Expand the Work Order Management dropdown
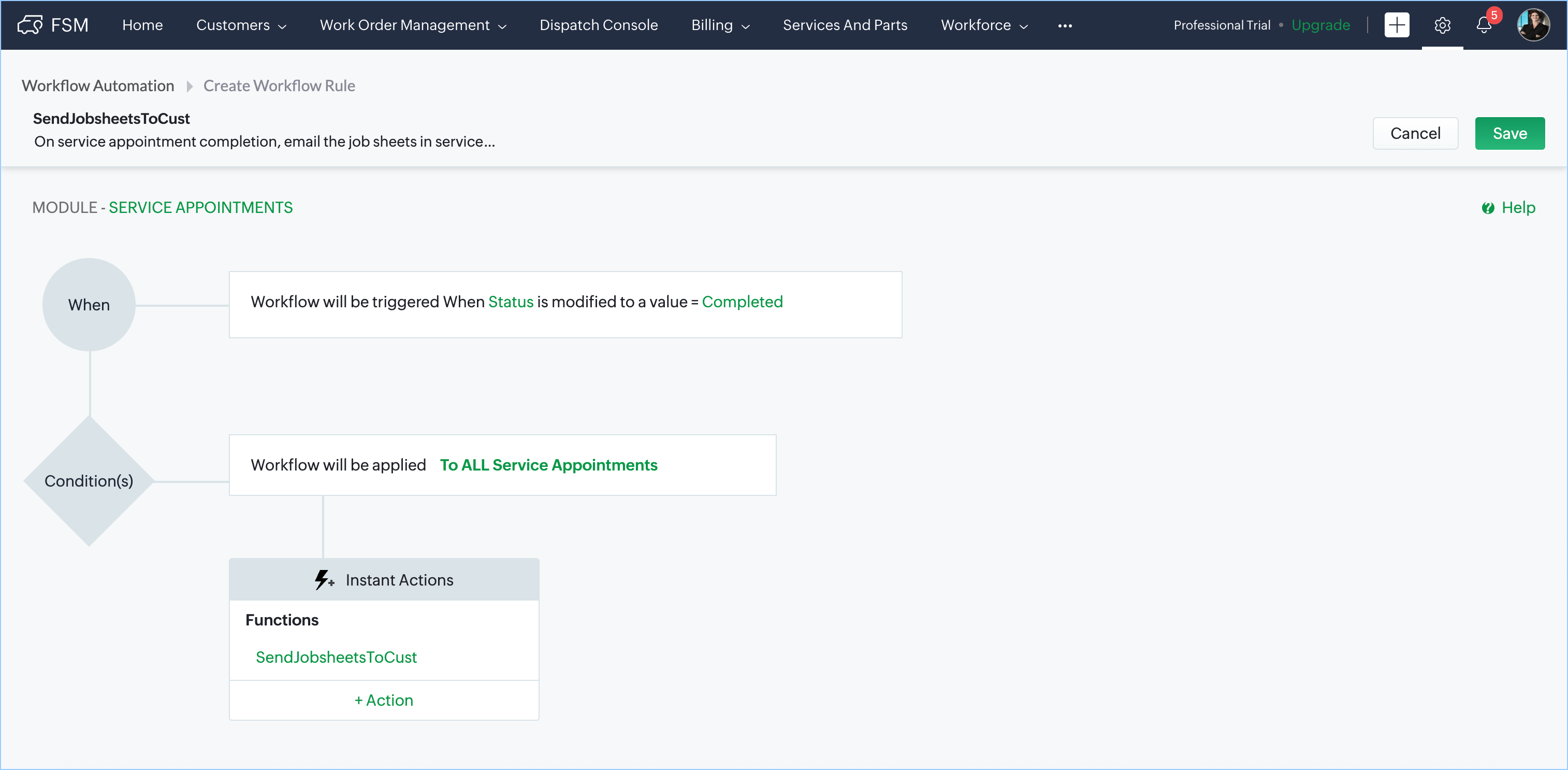Image resolution: width=1568 pixels, height=770 pixels. pyautogui.click(x=413, y=25)
